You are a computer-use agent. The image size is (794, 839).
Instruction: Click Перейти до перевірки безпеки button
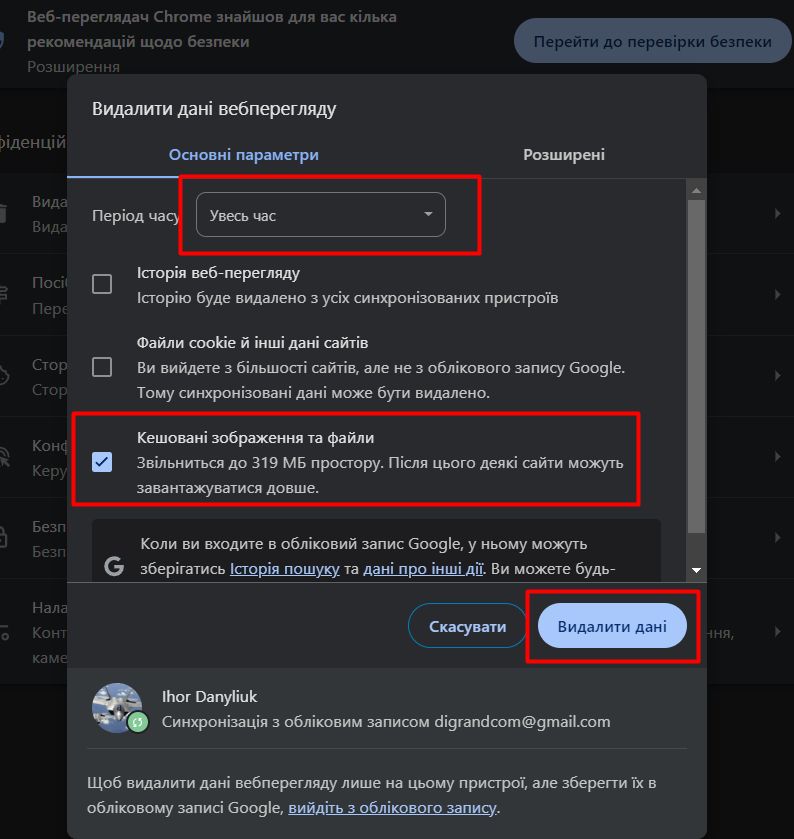pos(653,42)
